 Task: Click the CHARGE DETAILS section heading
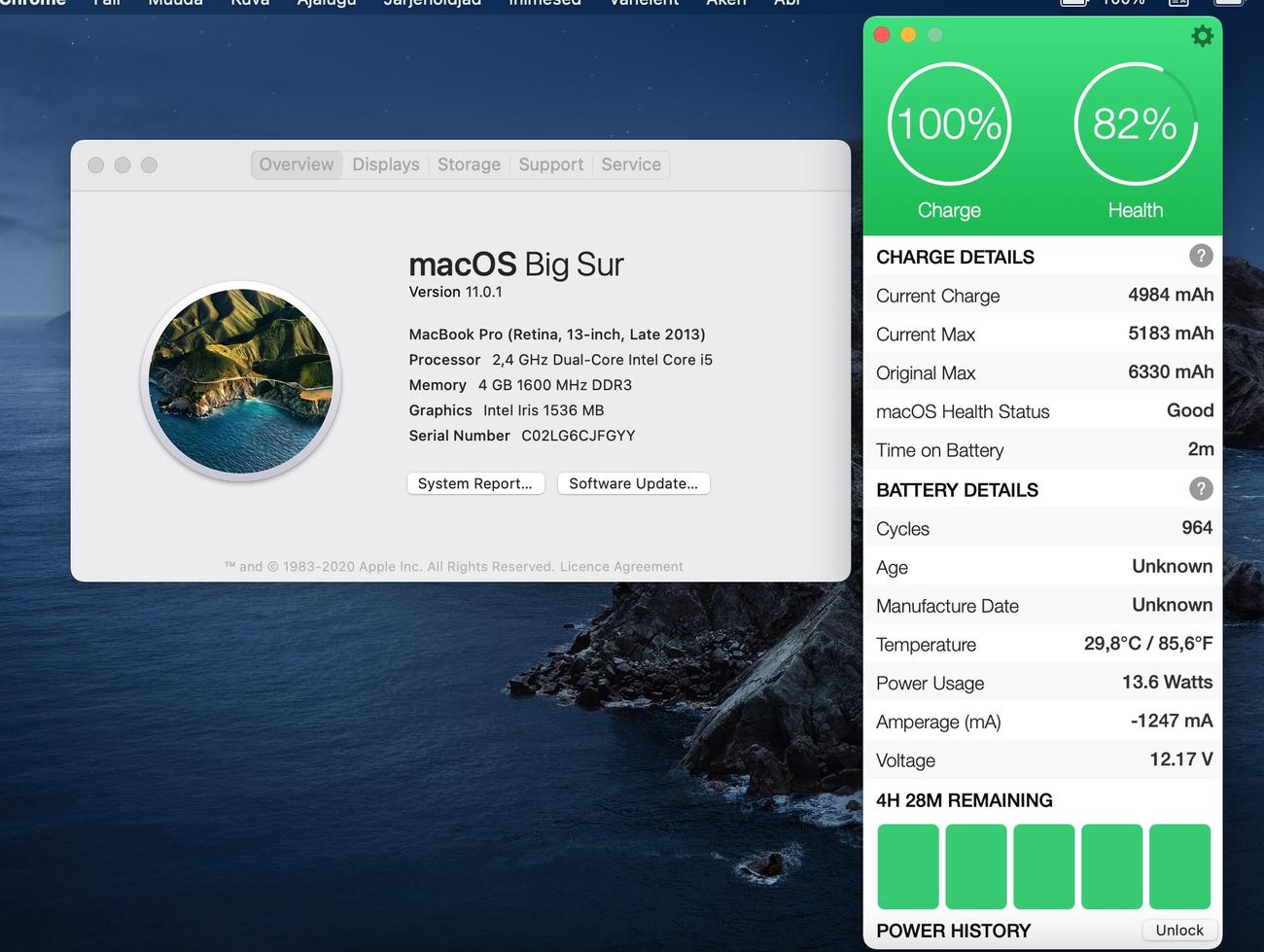pyautogui.click(x=955, y=257)
